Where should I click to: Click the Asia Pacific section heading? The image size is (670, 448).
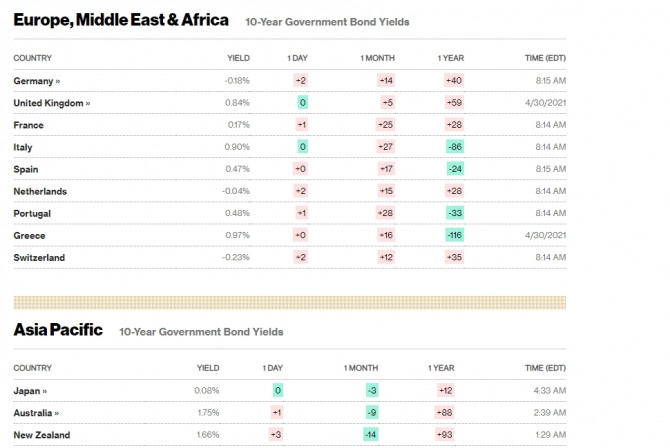click(x=58, y=330)
